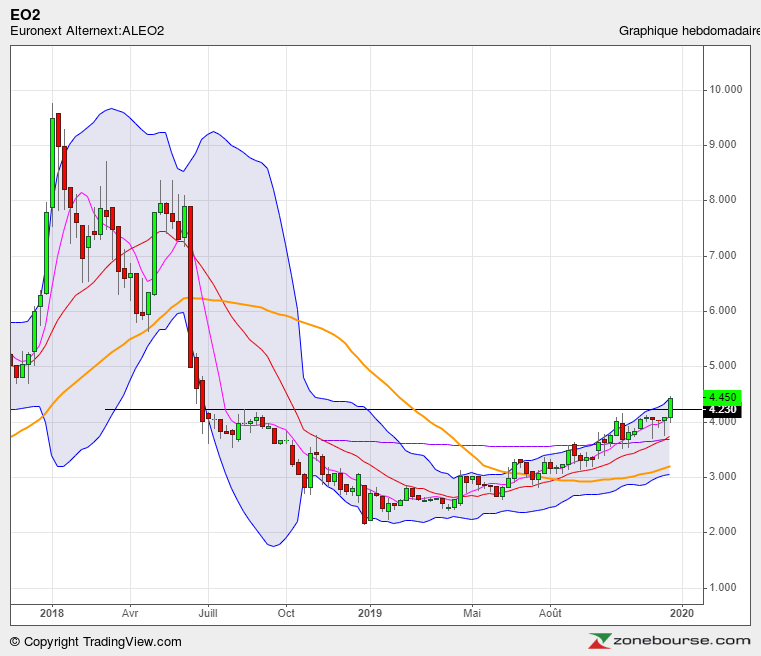Click the Août date axis label
The height and width of the screenshot is (656, 761).
[550, 613]
